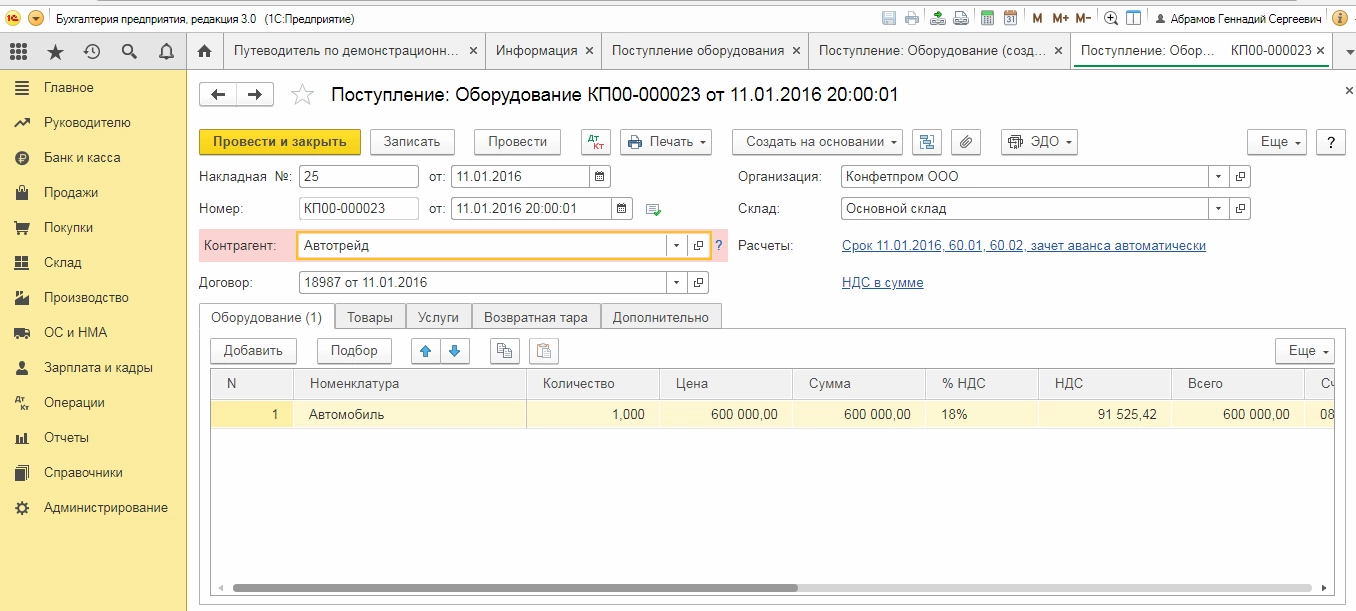Image resolution: width=1356 pixels, height=611 pixels.
Task: Expand the Контрагент dropdown list
Action: [677, 245]
